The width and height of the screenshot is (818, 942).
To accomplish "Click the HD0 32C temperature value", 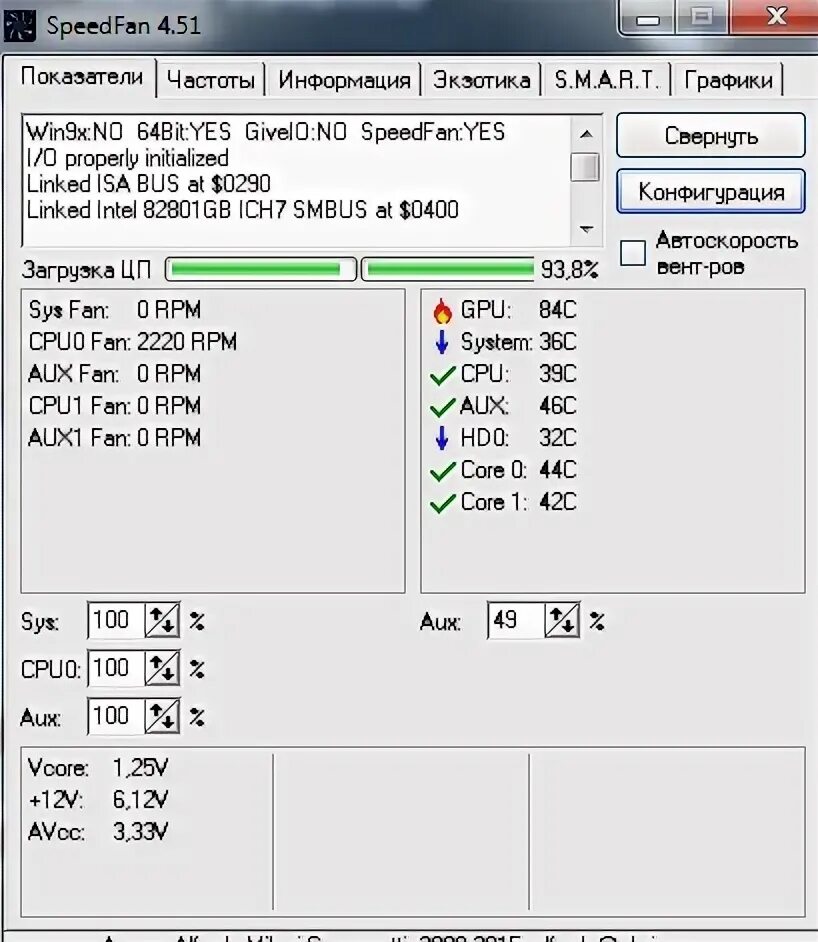I will [557, 438].
